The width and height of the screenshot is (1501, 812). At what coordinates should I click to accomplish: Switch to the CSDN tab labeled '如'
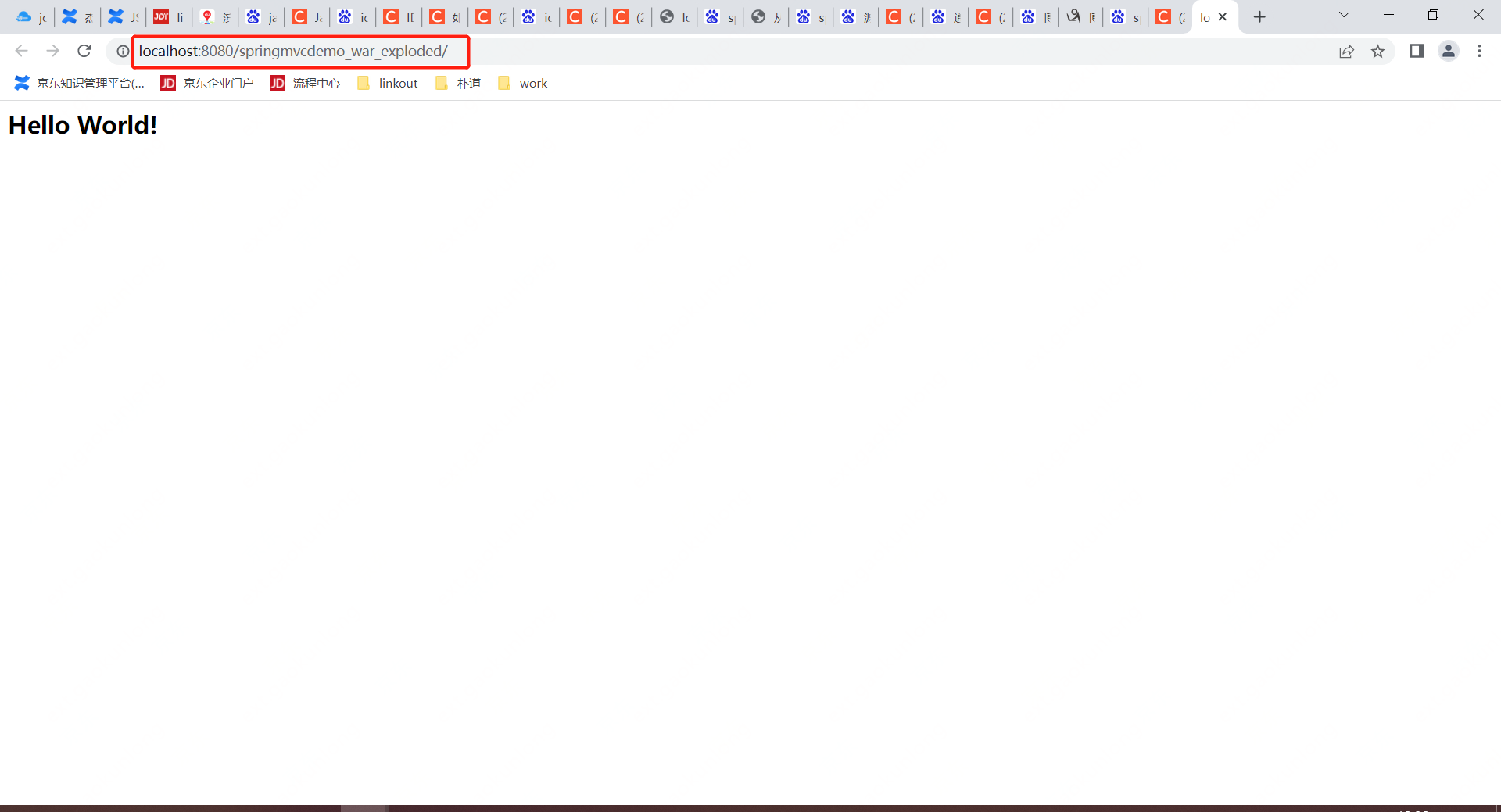point(444,17)
